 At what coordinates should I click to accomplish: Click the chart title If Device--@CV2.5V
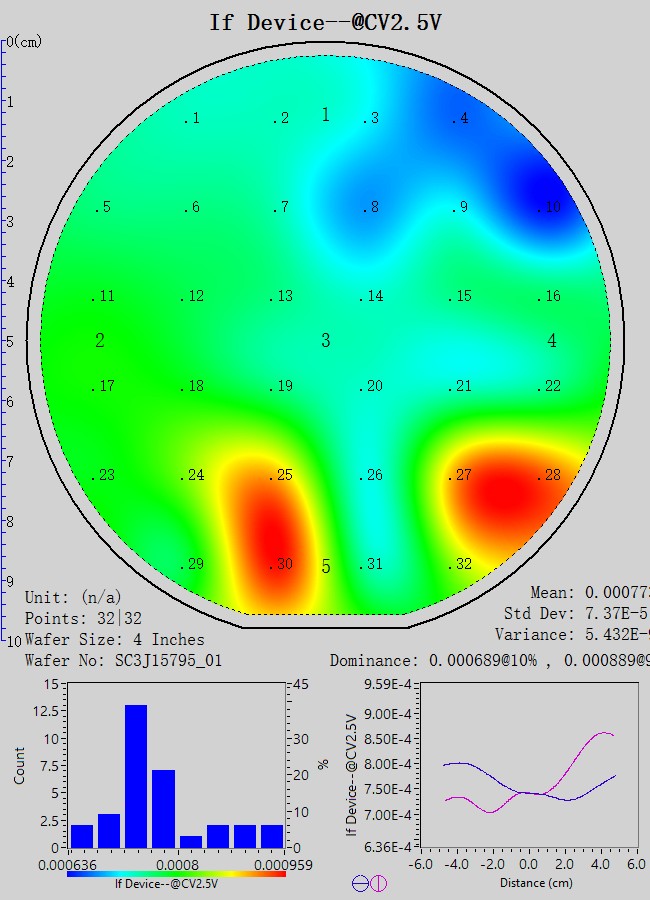click(x=325, y=22)
